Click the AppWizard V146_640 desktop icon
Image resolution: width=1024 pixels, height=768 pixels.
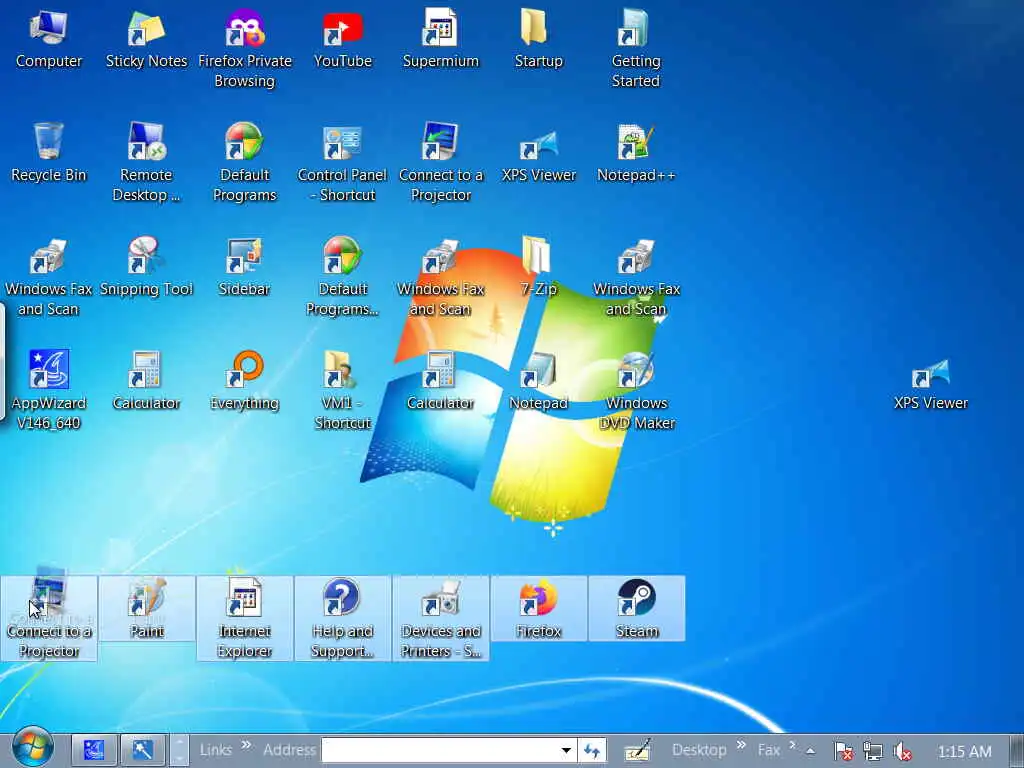click(x=48, y=391)
